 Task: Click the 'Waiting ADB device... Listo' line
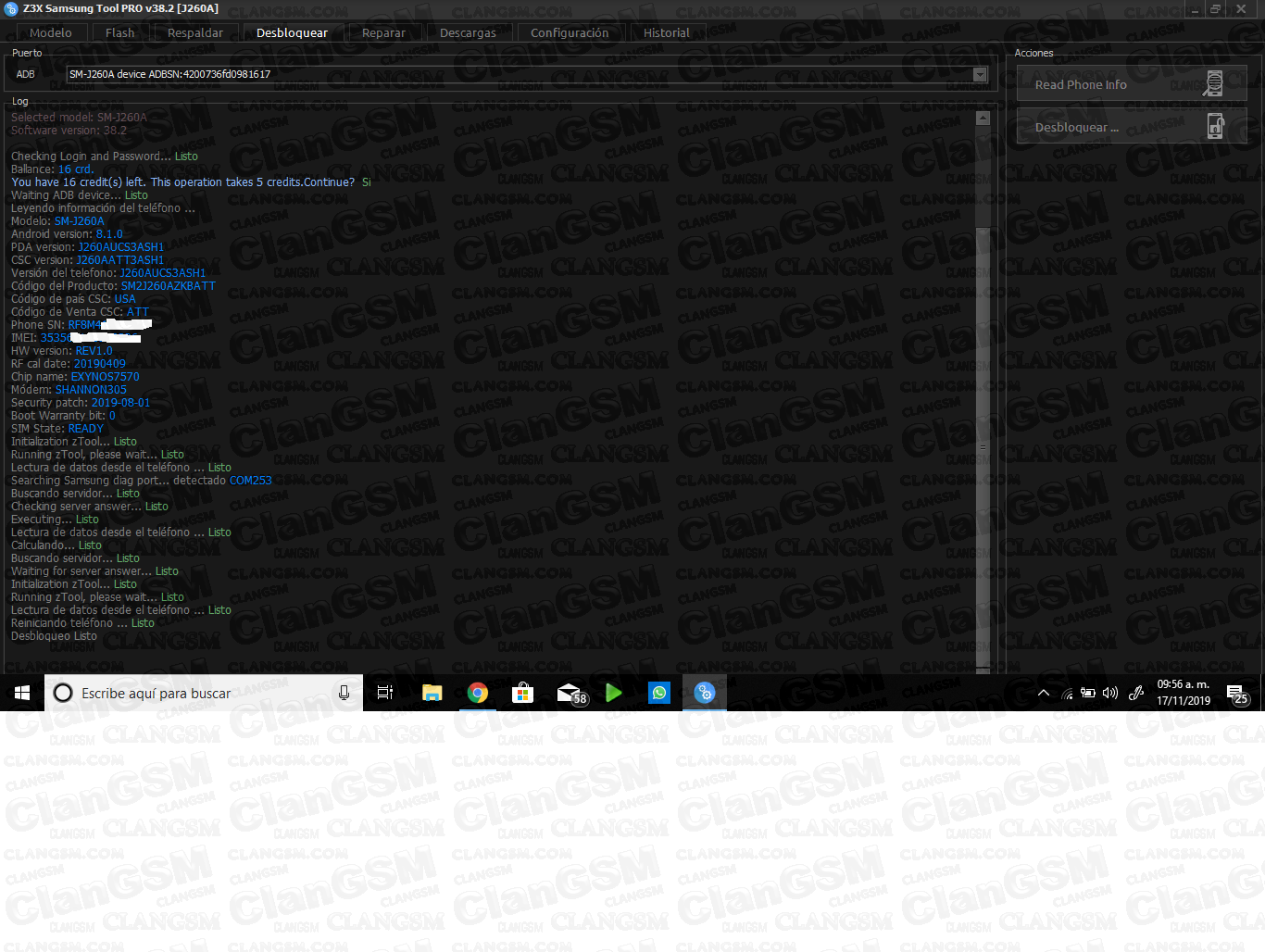79,195
